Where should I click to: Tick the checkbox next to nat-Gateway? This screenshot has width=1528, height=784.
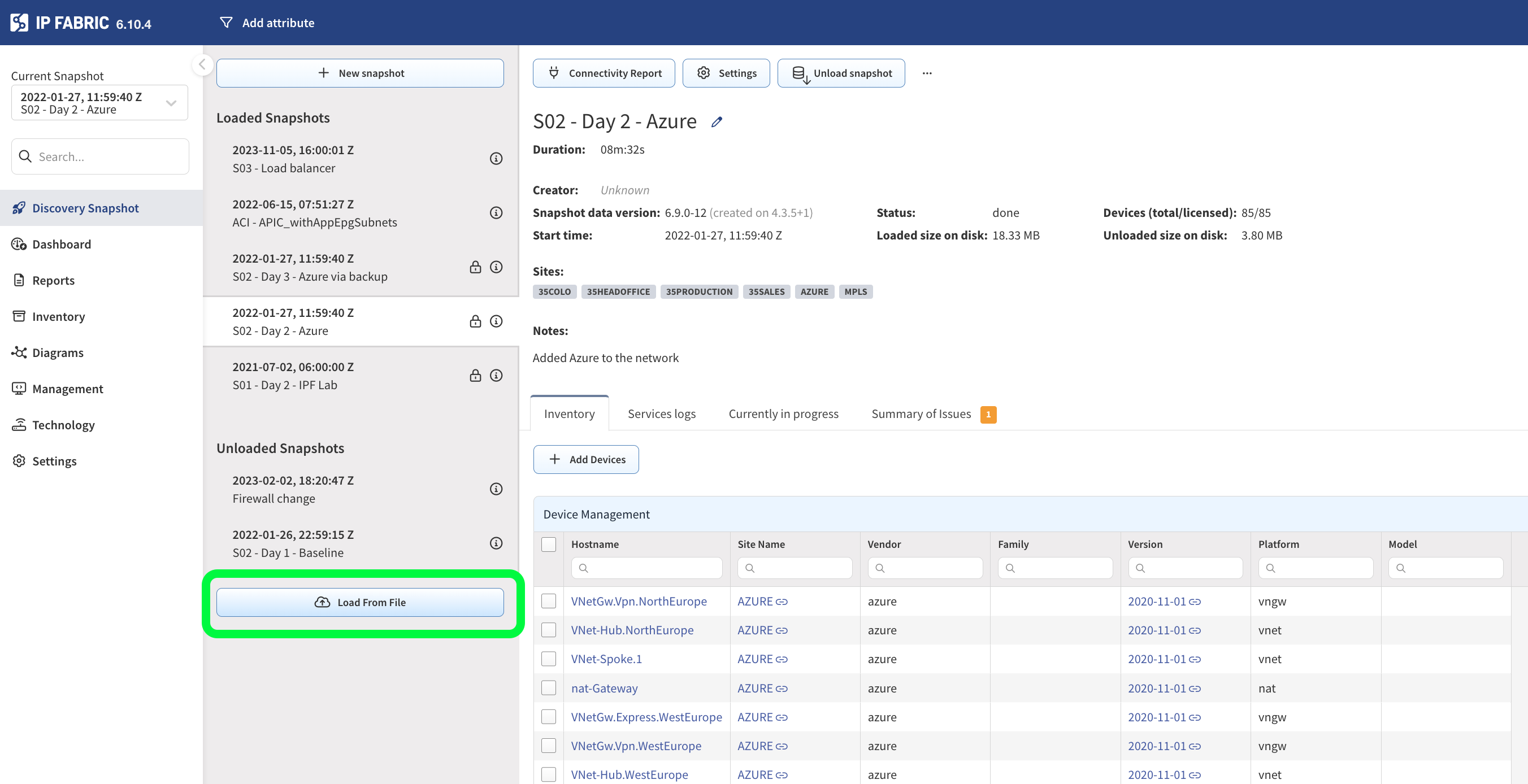(x=549, y=688)
